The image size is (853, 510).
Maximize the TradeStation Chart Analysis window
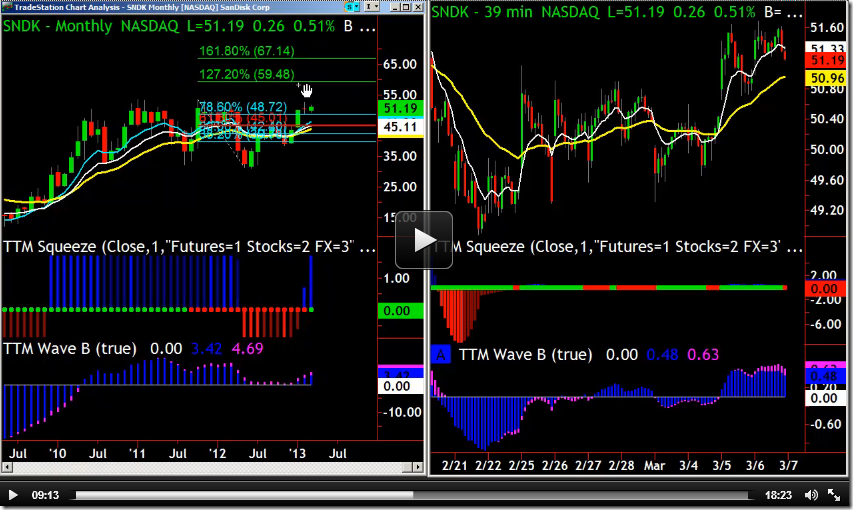(407, 7)
